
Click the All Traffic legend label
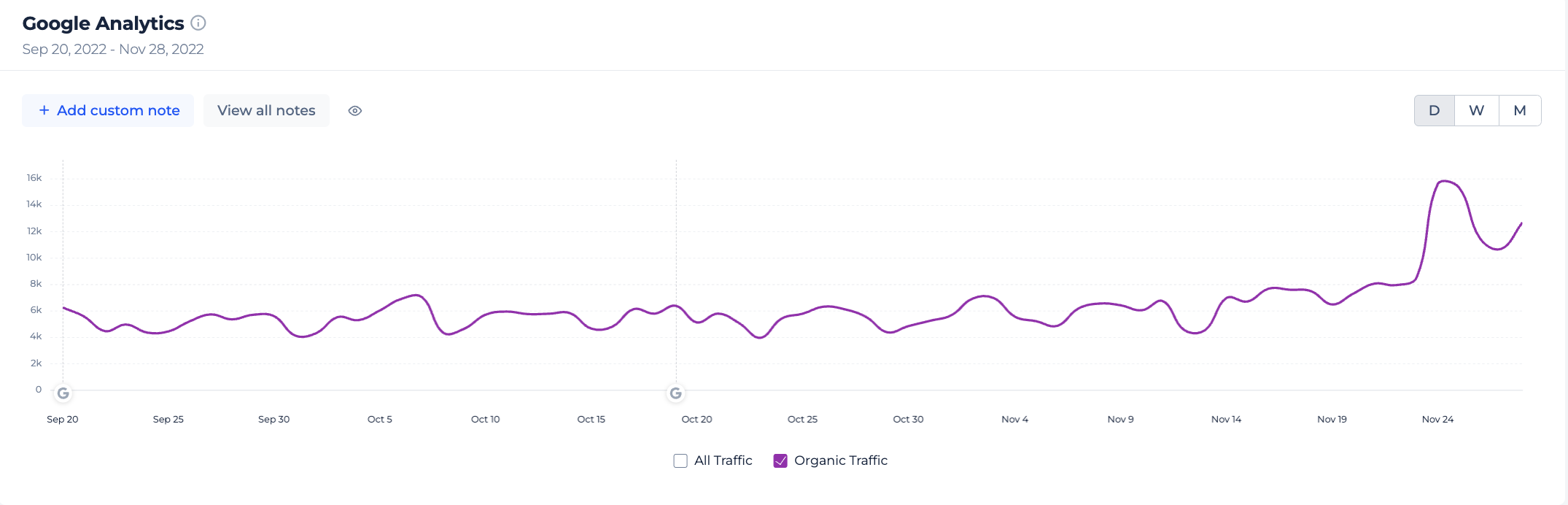723,460
